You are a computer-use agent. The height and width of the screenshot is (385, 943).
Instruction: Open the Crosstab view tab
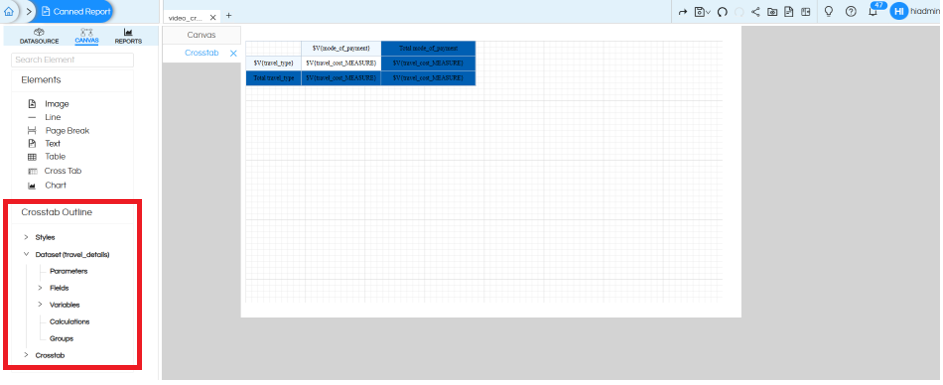[x=202, y=53]
